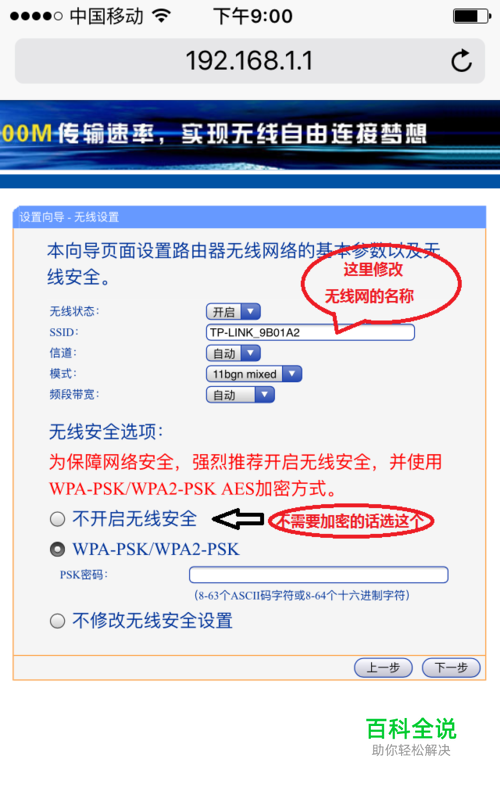Click the 下一步 button

(x=451, y=668)
